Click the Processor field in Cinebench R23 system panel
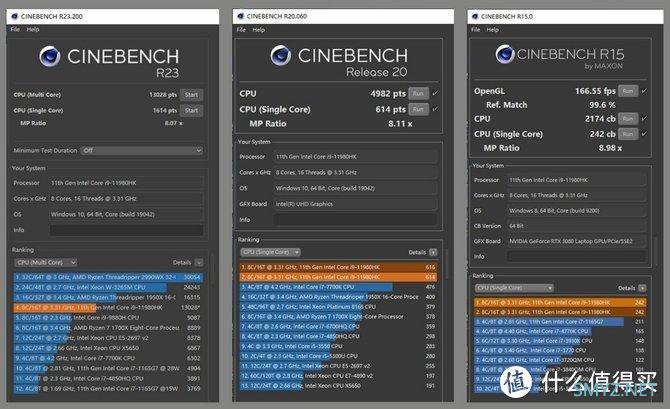 pyautogui.click(x=126, y=183)
